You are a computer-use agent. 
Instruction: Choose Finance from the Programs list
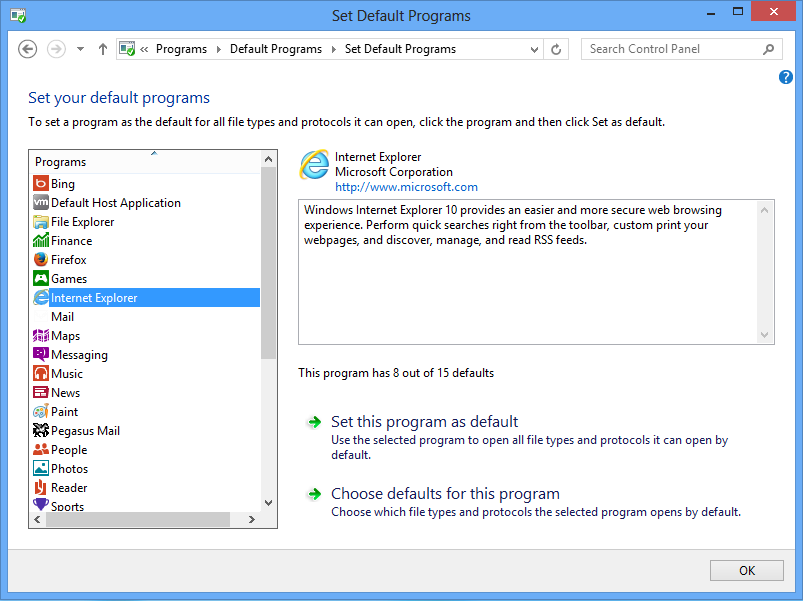71,241
